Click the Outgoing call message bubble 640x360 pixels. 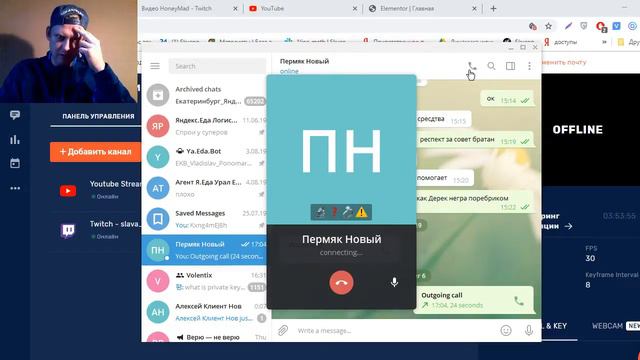(474, 300)
